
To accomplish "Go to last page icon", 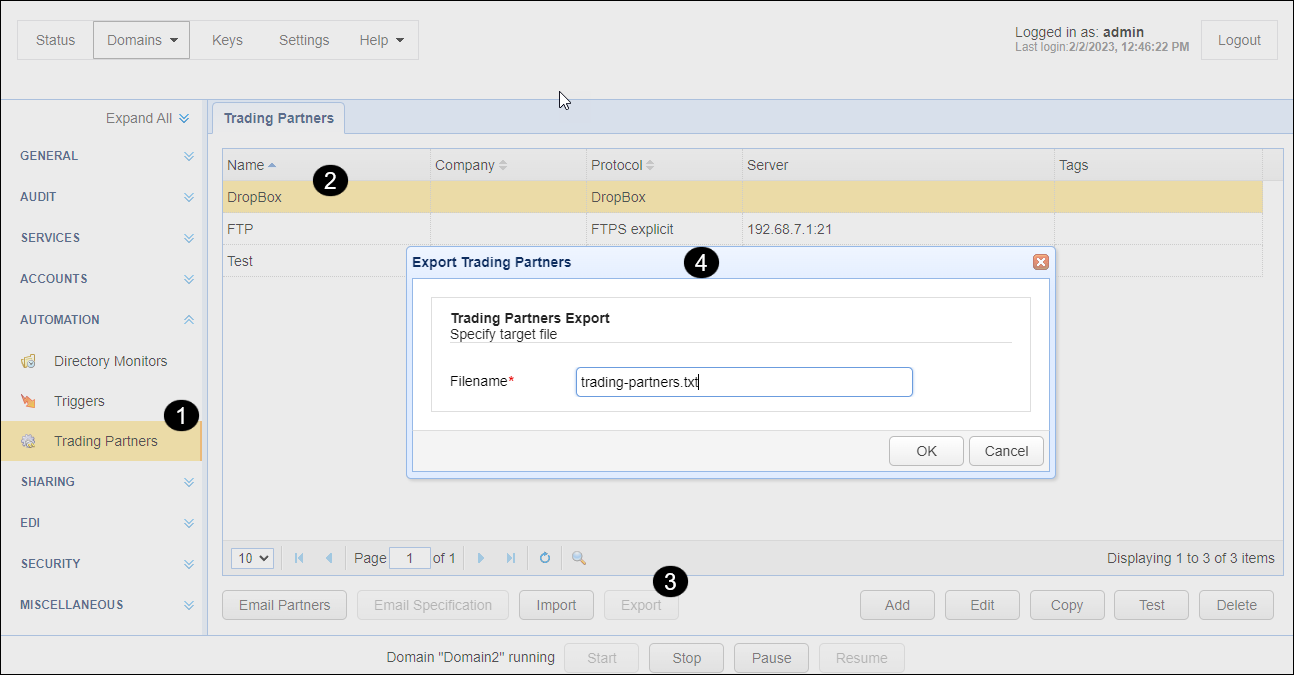I will pyautogui.click(x=511, y=558).
